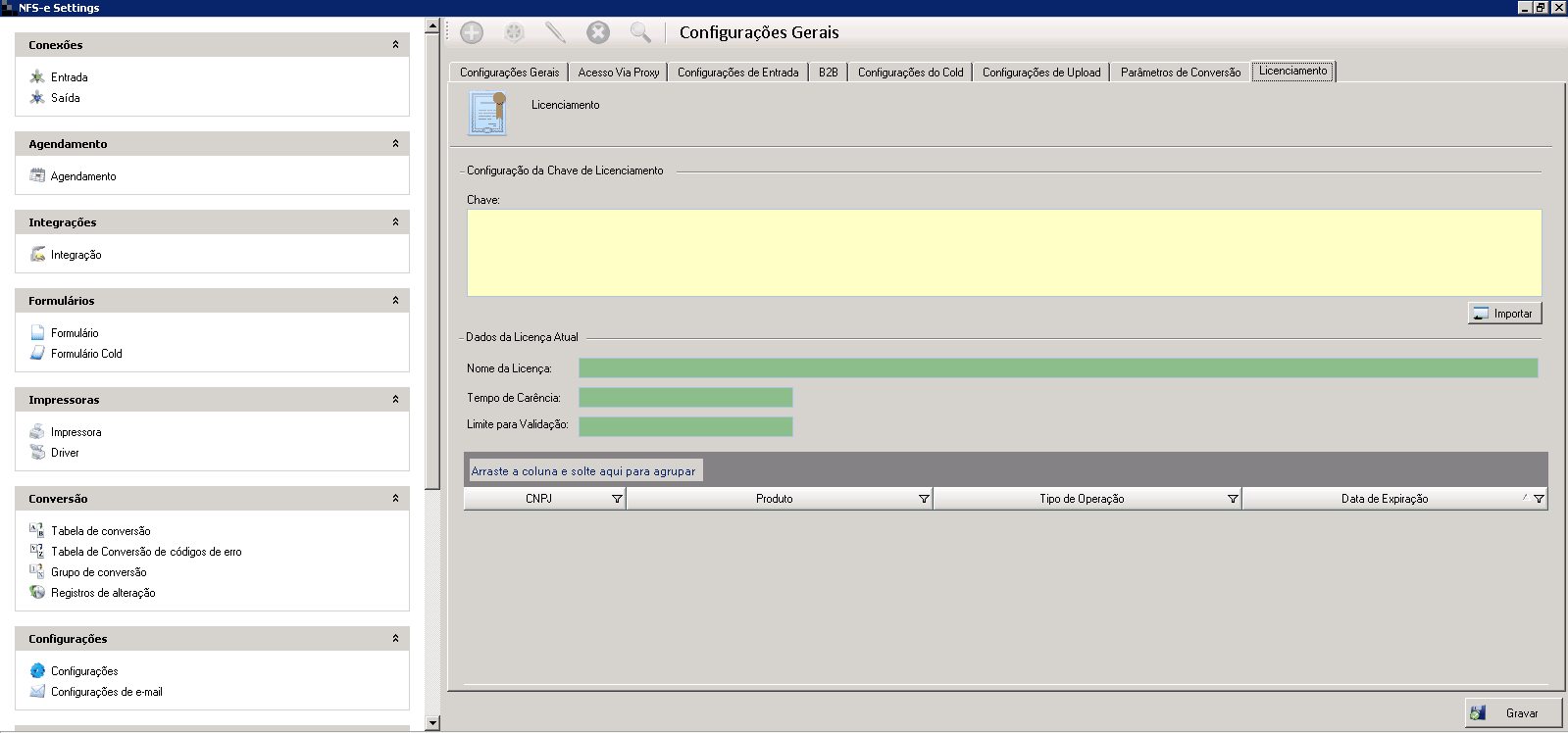Open Entrada connection in sidebar
Viewport: 1568px width, 733px height.
(x=69, y=77)
